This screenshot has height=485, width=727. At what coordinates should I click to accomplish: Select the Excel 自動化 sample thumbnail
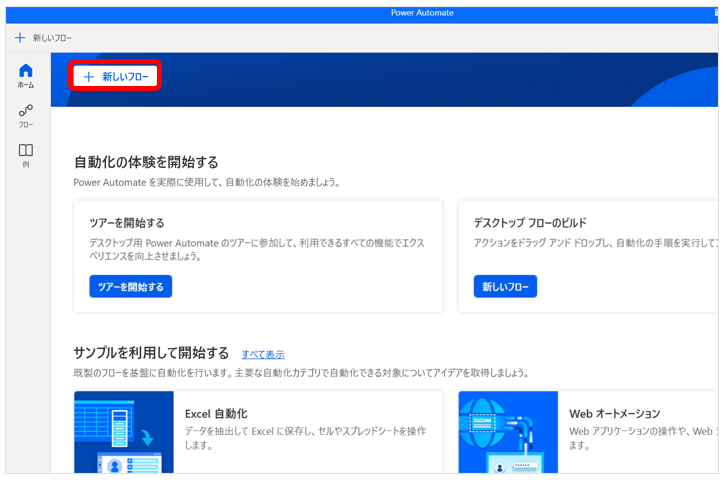point(124,432)
